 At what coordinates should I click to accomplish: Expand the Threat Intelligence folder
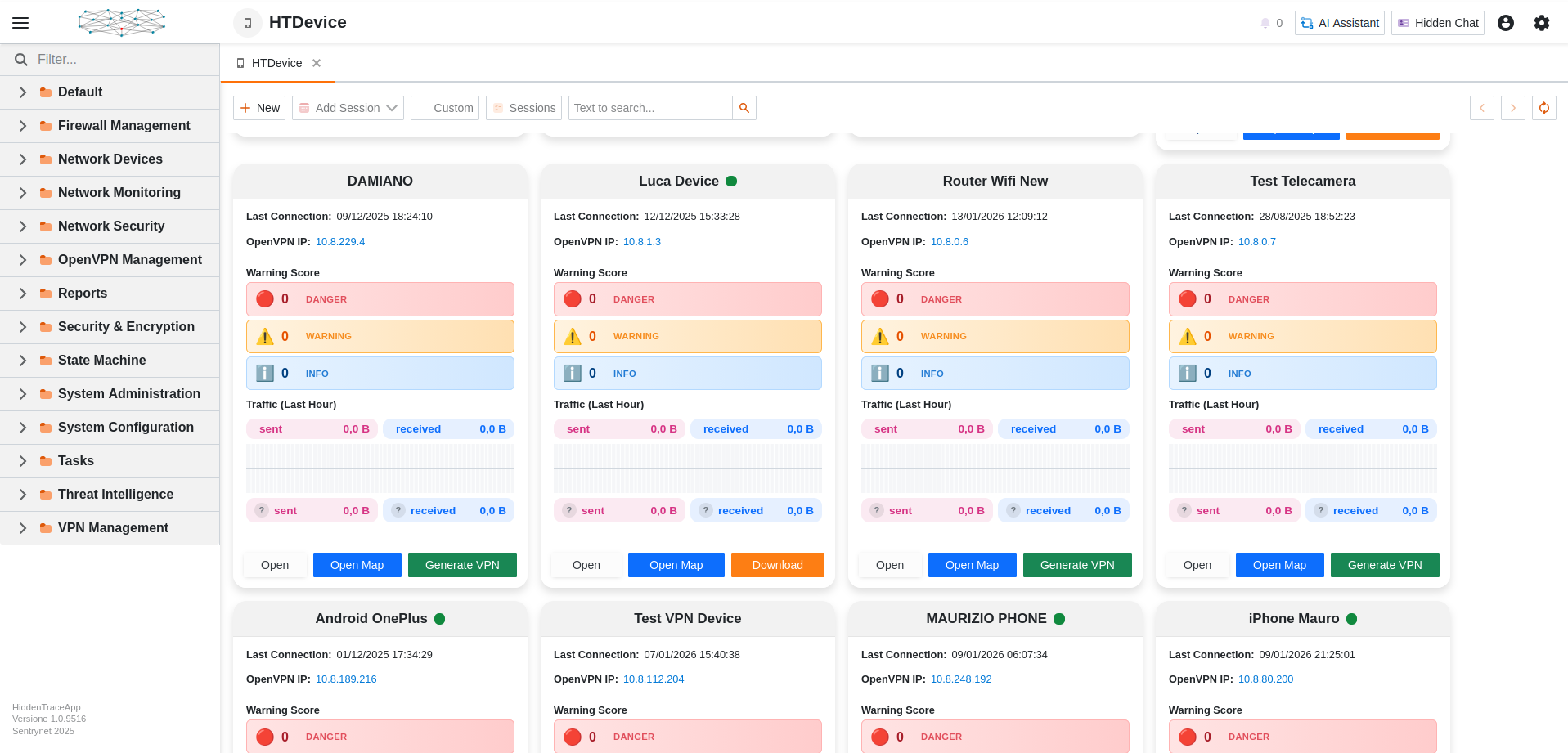click(x=23, y=495)
